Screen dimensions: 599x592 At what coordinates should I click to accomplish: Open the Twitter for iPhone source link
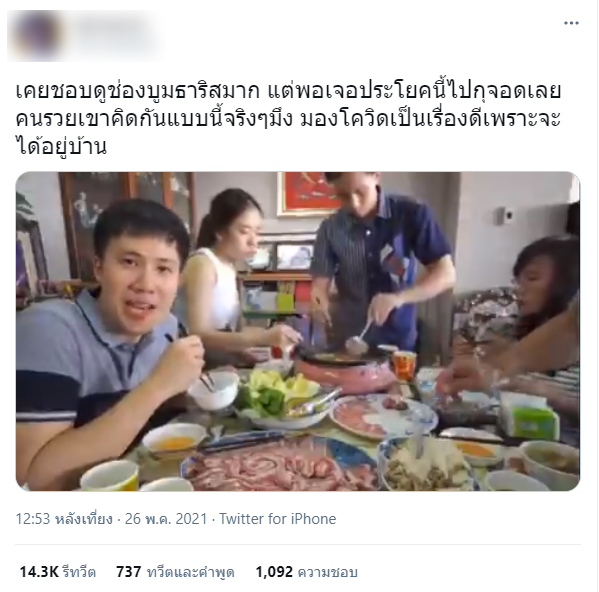tap(278, 519)
